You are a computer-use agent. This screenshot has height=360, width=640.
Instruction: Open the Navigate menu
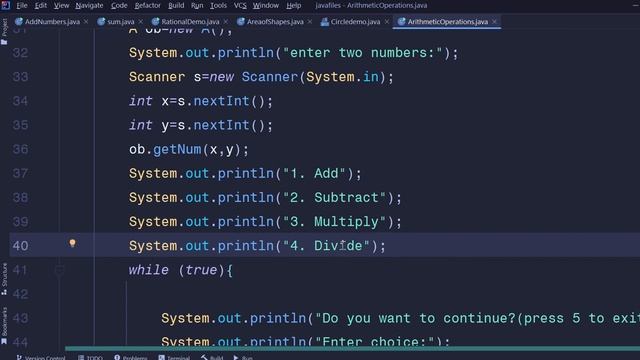click(89, 5)
